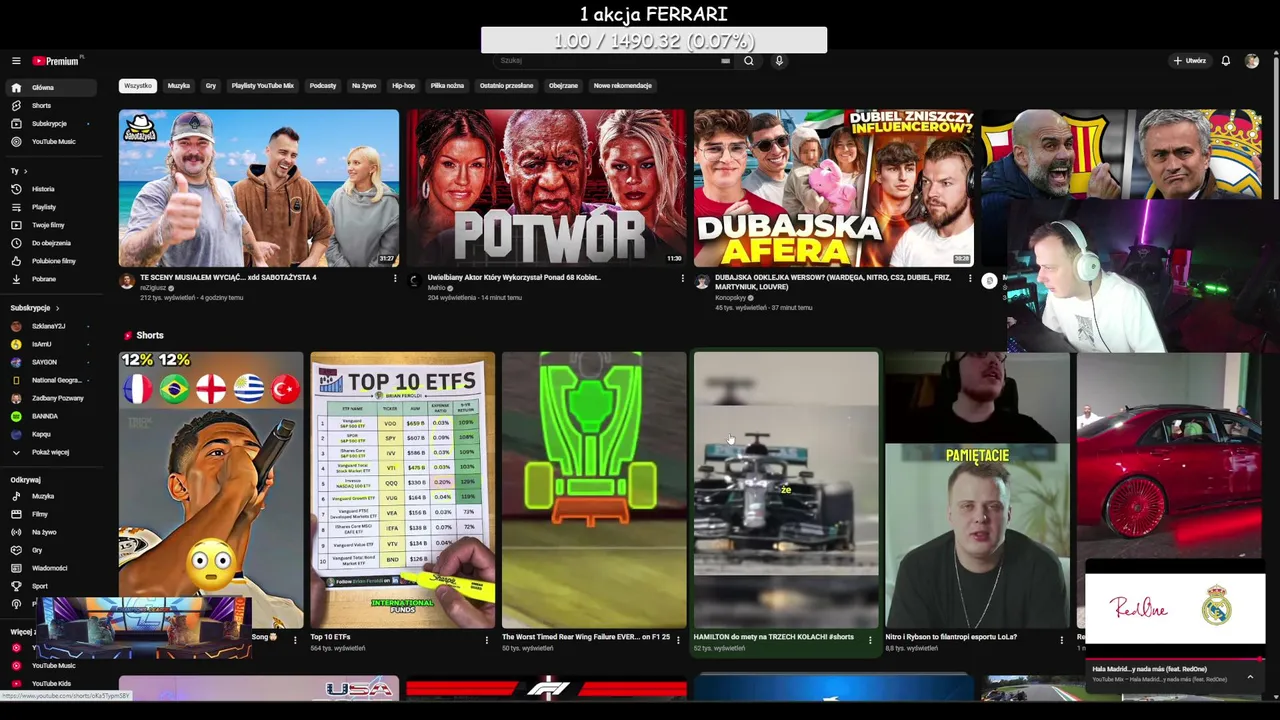This screenshot has width=1280, height=720.
Task: Open reZigiusz channel link
Action: 153,288
